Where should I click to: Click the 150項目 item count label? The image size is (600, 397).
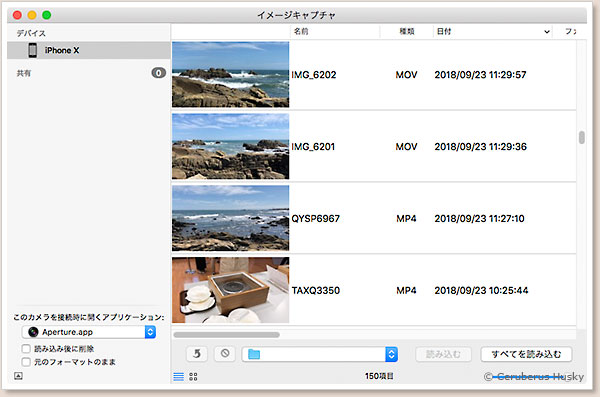[379, 376]
